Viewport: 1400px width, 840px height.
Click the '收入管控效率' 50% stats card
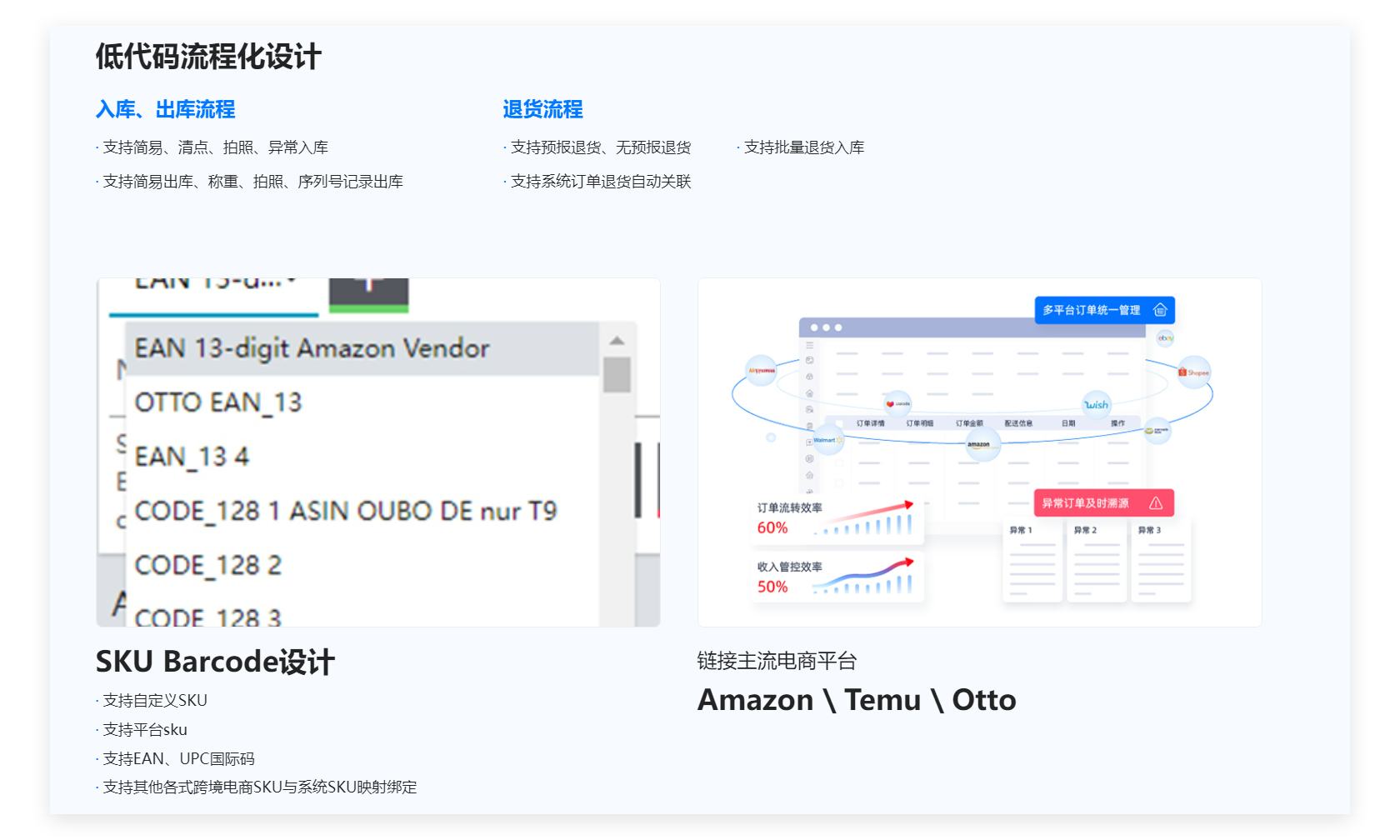[837, 577]
